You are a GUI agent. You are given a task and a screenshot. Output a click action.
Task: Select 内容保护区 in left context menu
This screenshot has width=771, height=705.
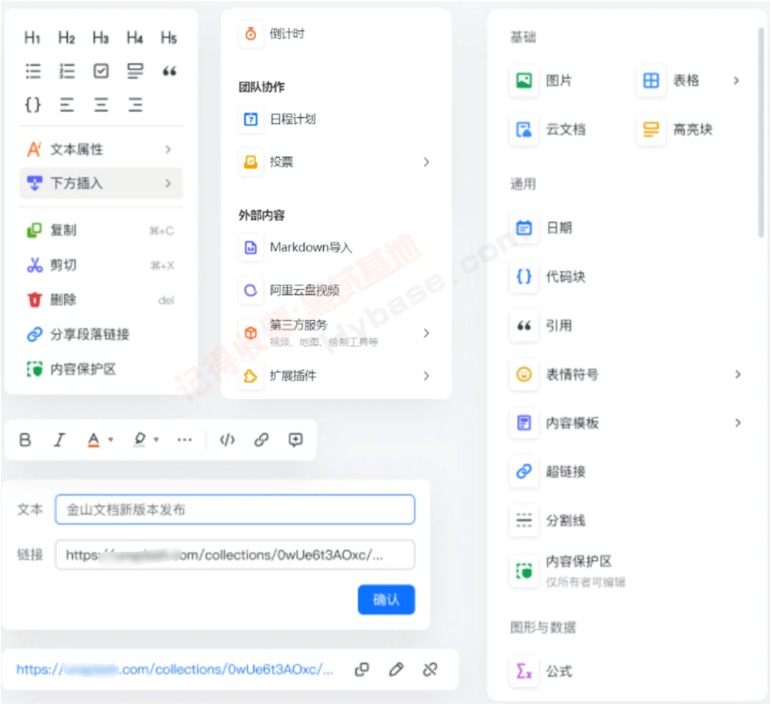(101, 369)
